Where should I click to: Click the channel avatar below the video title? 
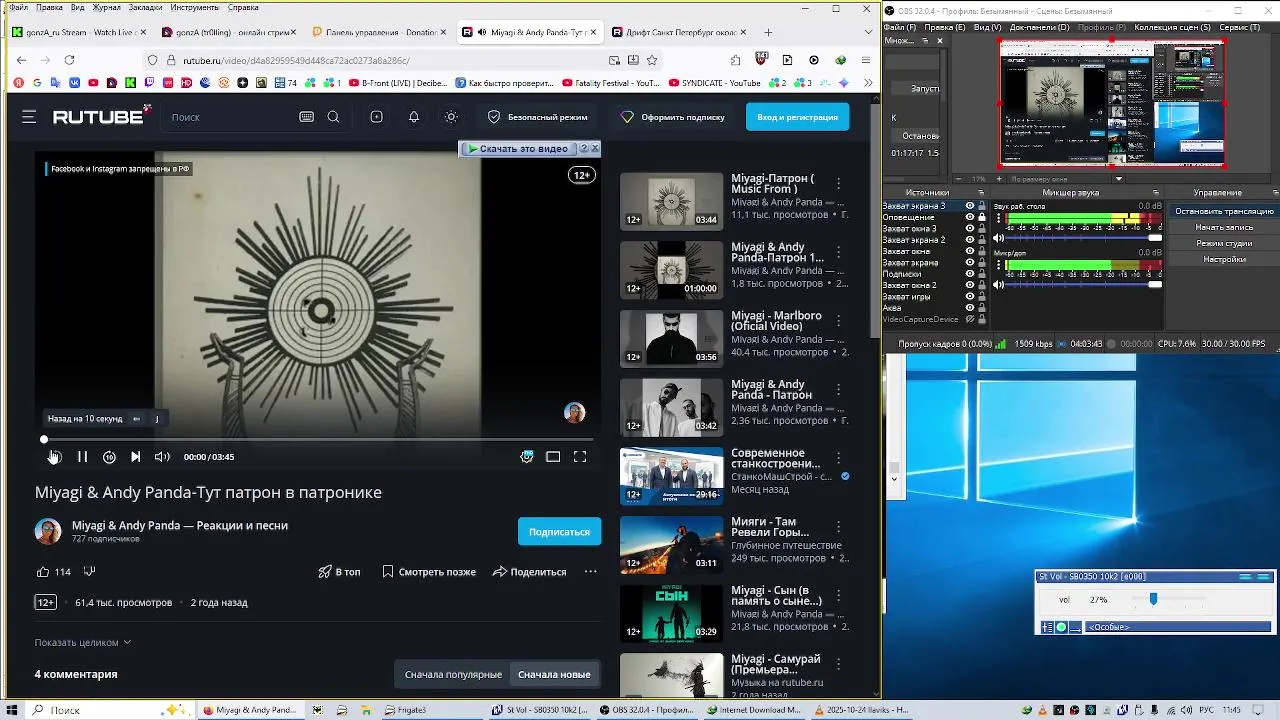coord(48,531)
